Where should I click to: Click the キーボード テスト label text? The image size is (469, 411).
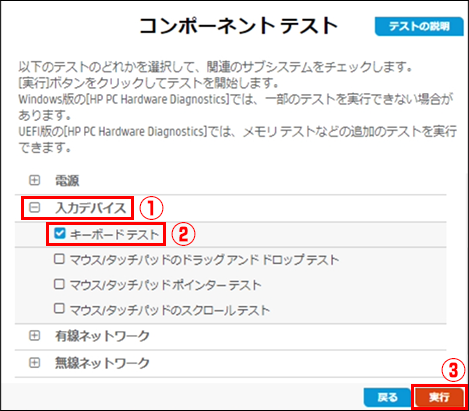(x=115, y=235)
